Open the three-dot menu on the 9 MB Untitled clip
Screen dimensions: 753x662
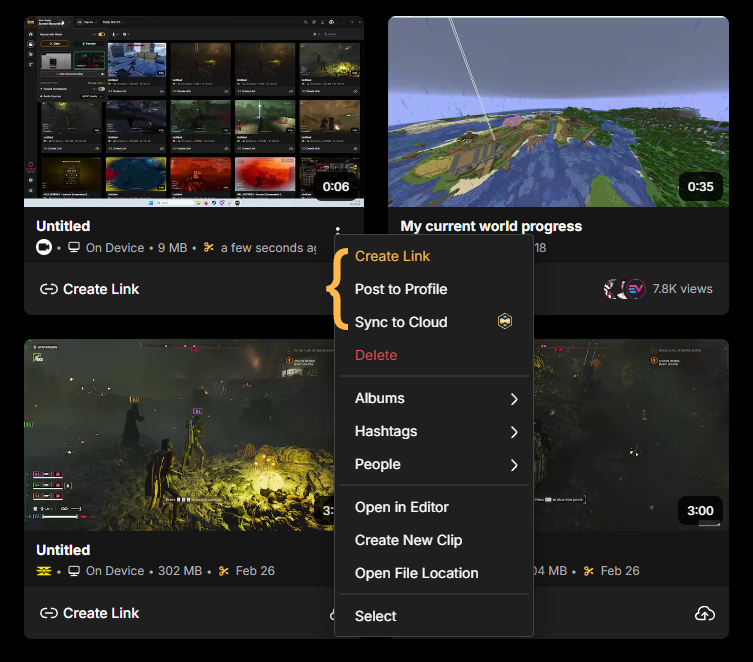pos(338,229)
